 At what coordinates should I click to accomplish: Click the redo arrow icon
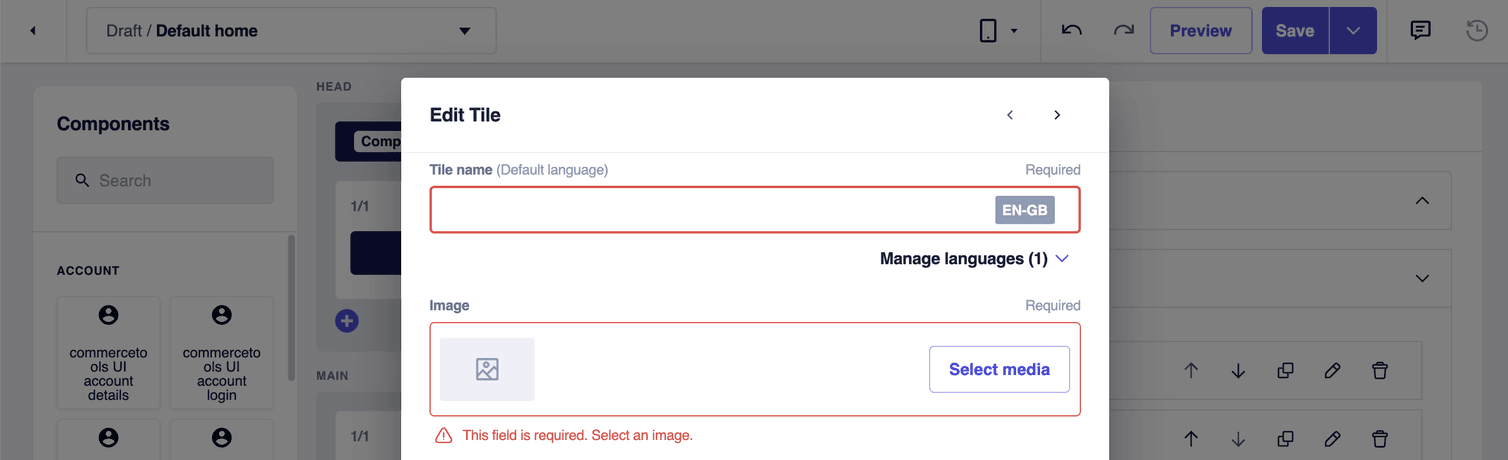1124,31
